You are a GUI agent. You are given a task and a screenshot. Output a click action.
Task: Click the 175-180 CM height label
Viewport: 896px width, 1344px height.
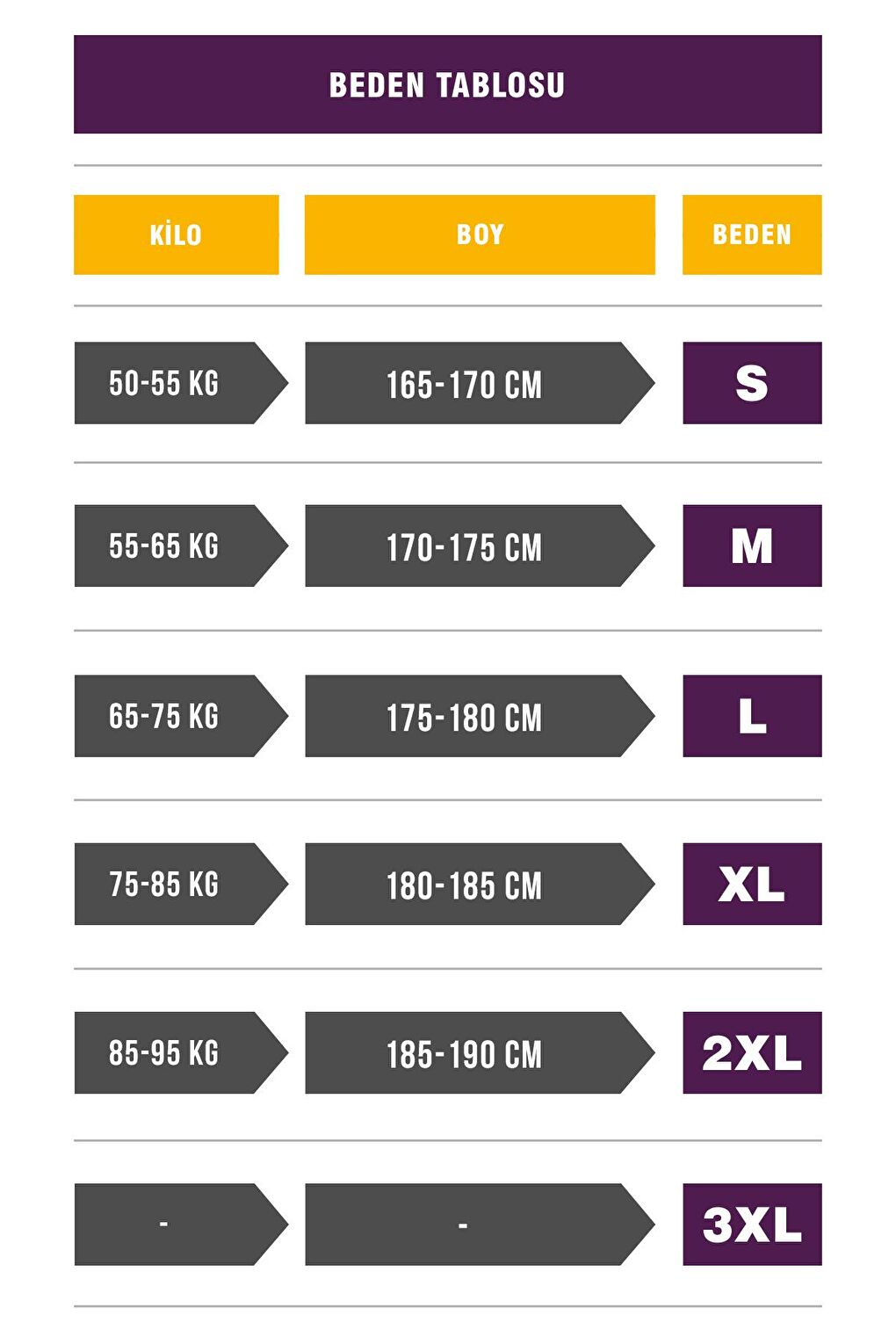[465, 717]
